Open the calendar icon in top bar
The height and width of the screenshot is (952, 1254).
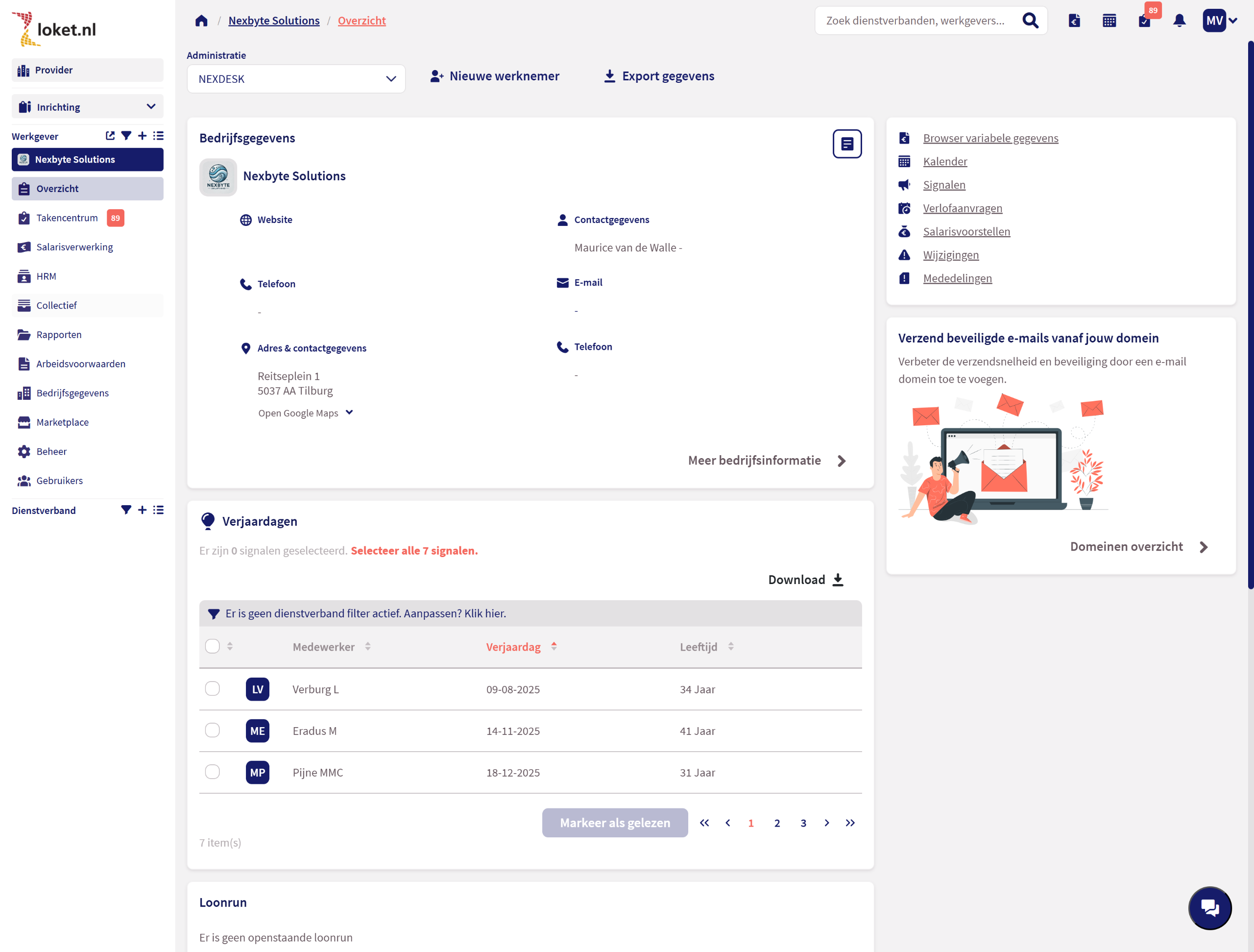click(1109, 21)
